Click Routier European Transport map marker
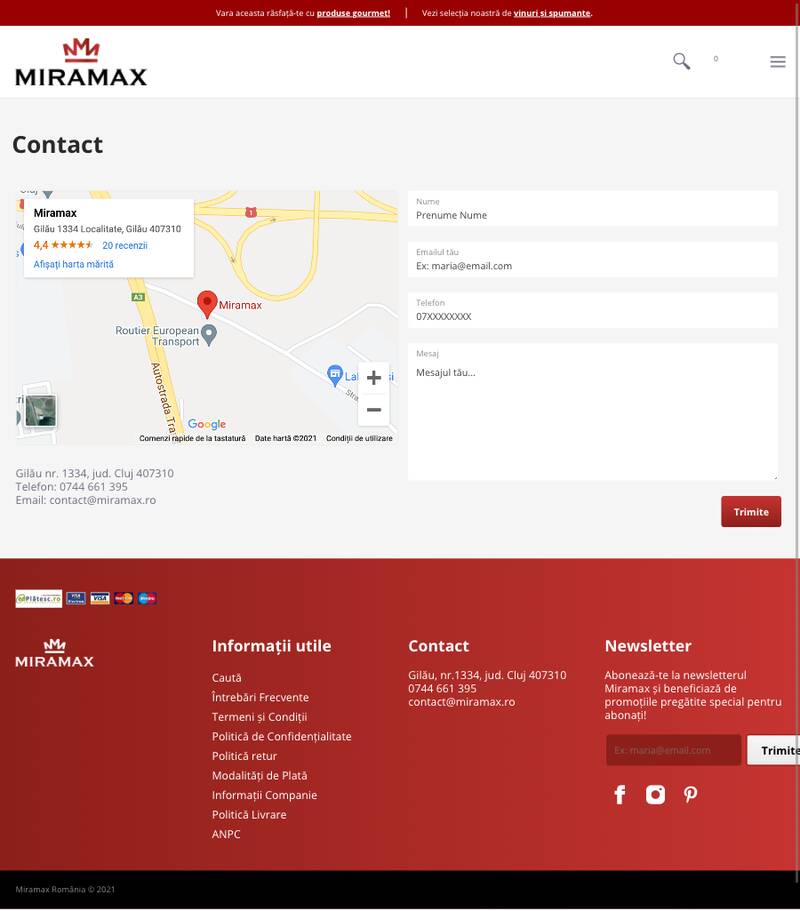This screenshot has height=911, width=800. tap(209, 335)
